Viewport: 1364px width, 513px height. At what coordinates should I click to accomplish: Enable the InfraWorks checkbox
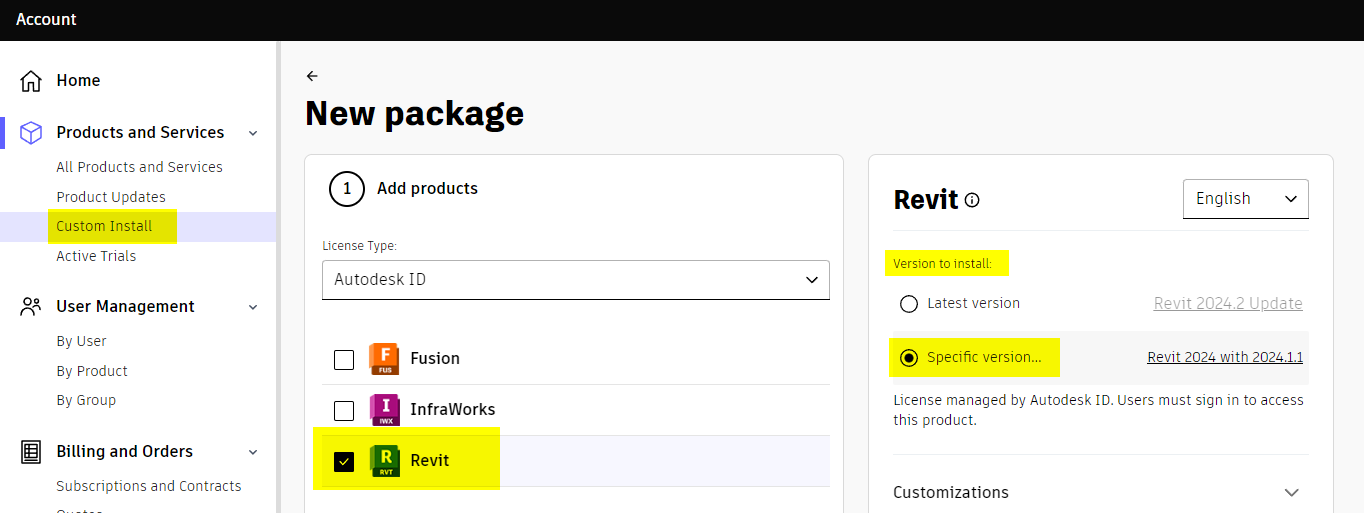(344, 410)
